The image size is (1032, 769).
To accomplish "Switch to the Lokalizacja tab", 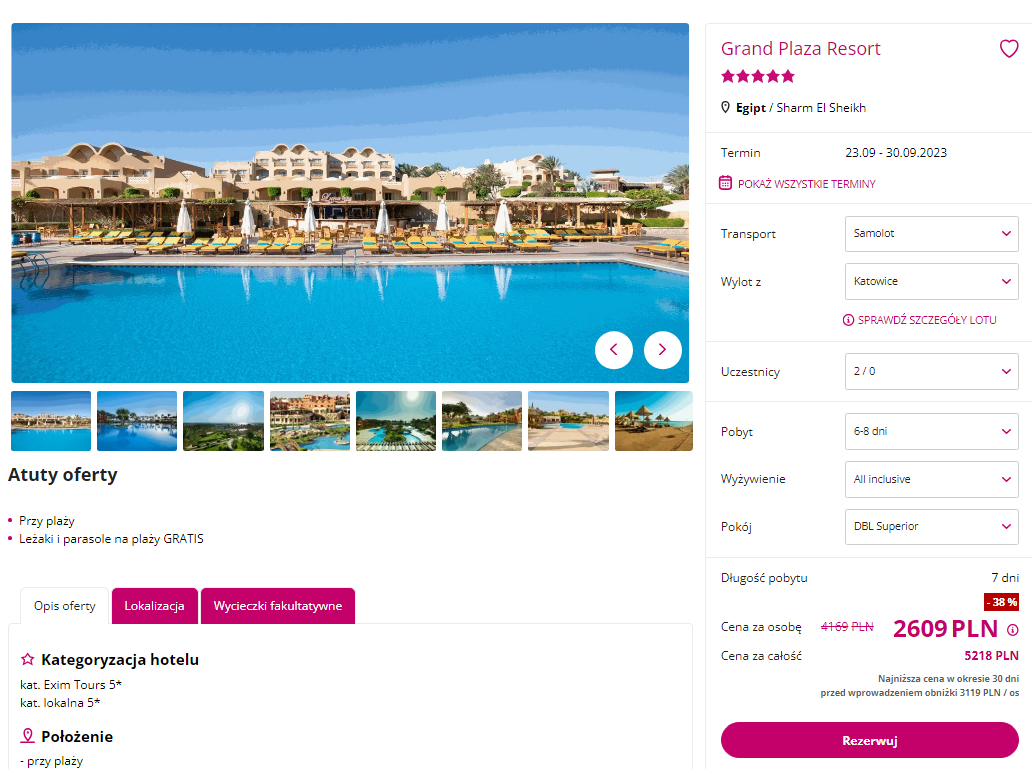I will pos(155,606).
